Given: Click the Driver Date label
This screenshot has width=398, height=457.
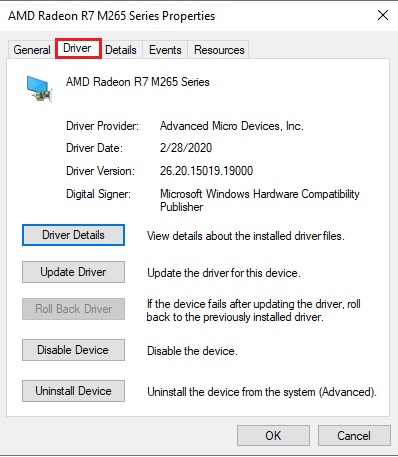Looking at the screenshot, I should pos(94,148).
